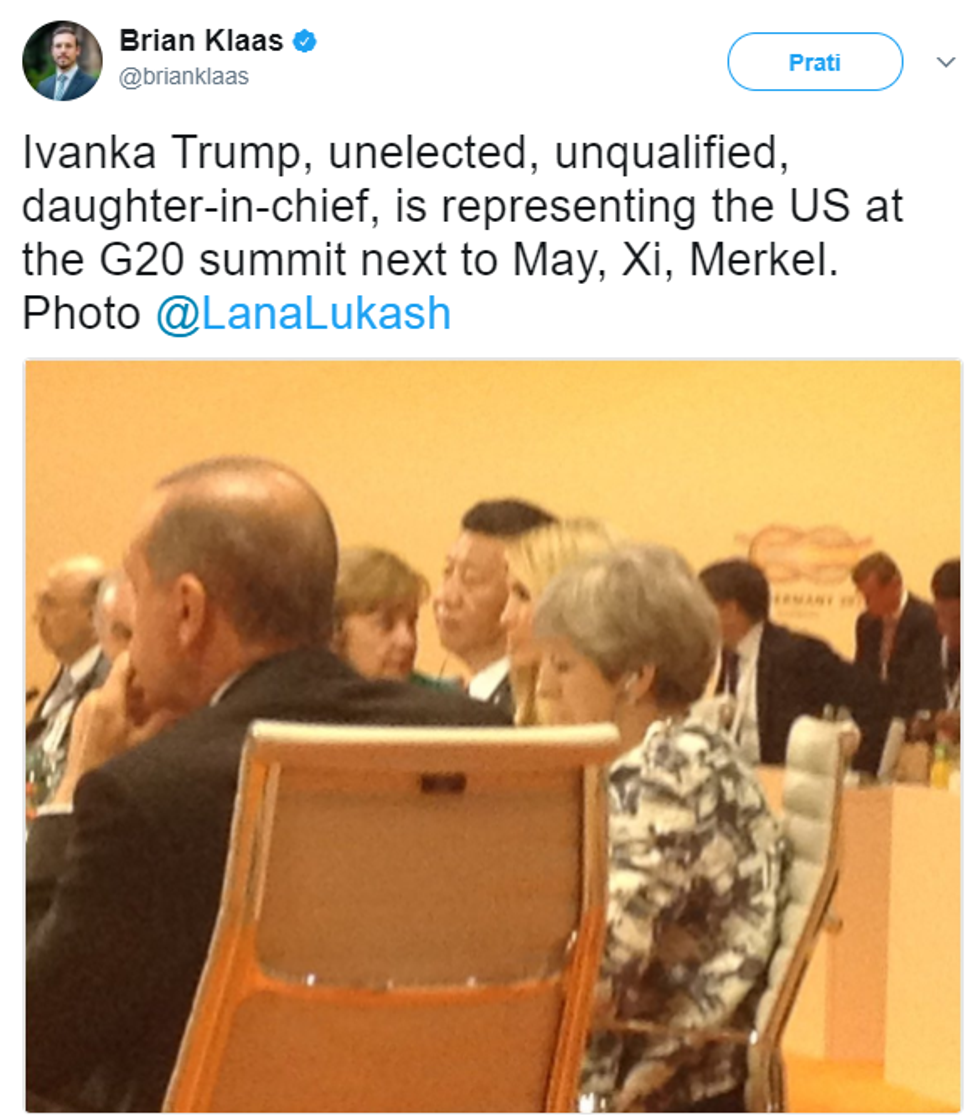Screen dimensions: 980x1116
Task: Click the Prati follow button
Action: [815, 60]
